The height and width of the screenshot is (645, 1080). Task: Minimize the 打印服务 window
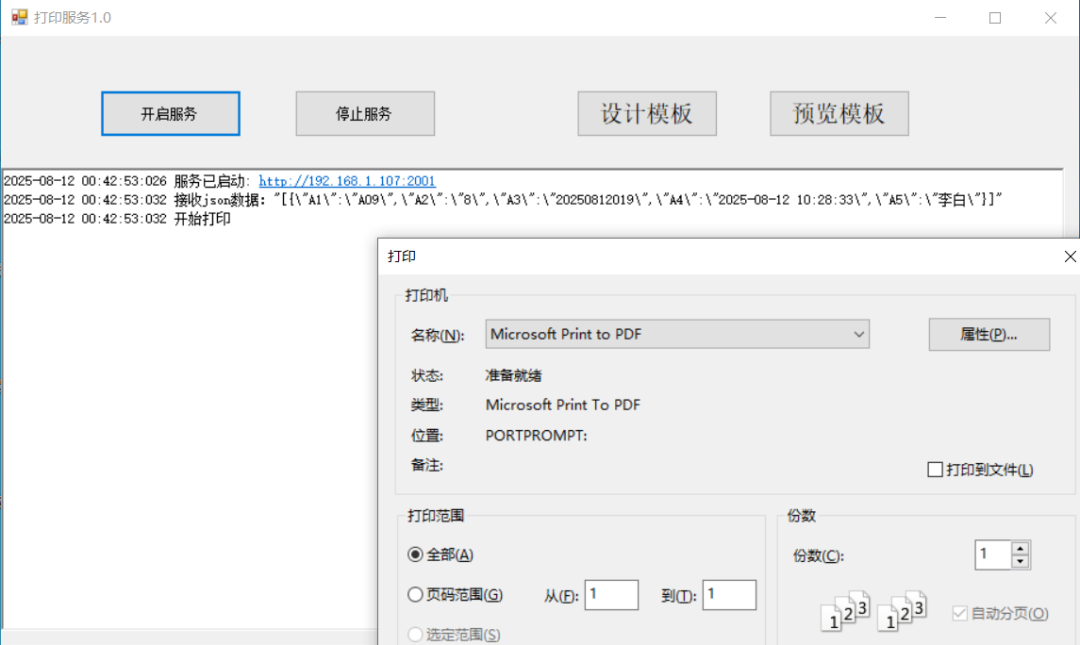[940, 18]
